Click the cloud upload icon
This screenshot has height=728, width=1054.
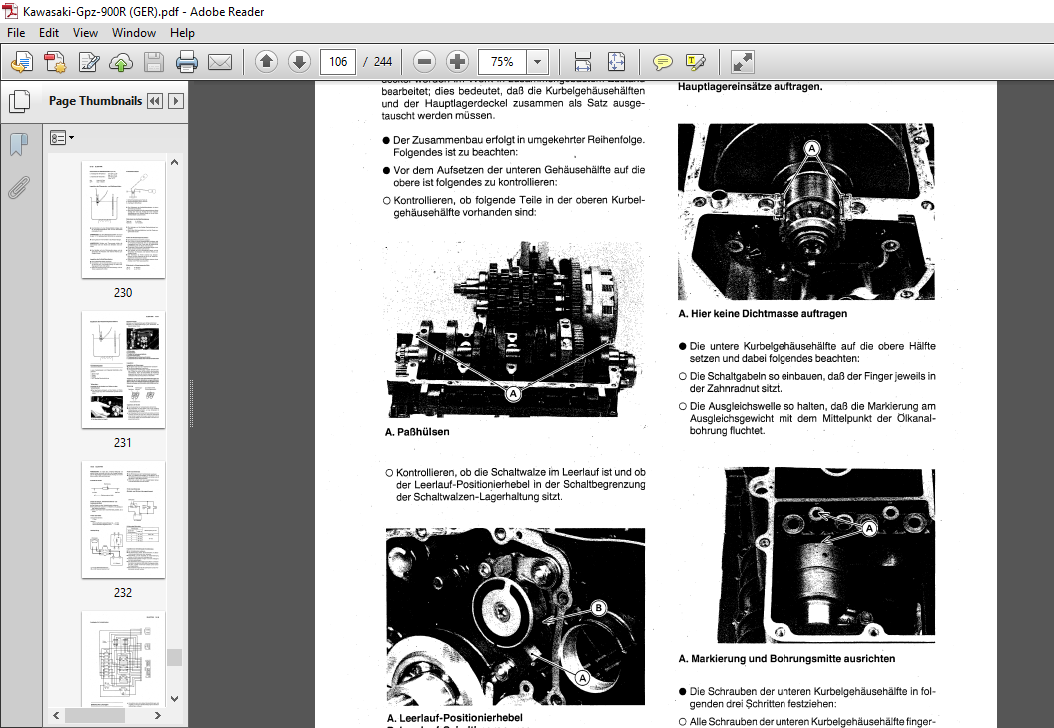[x=121, y=63]
